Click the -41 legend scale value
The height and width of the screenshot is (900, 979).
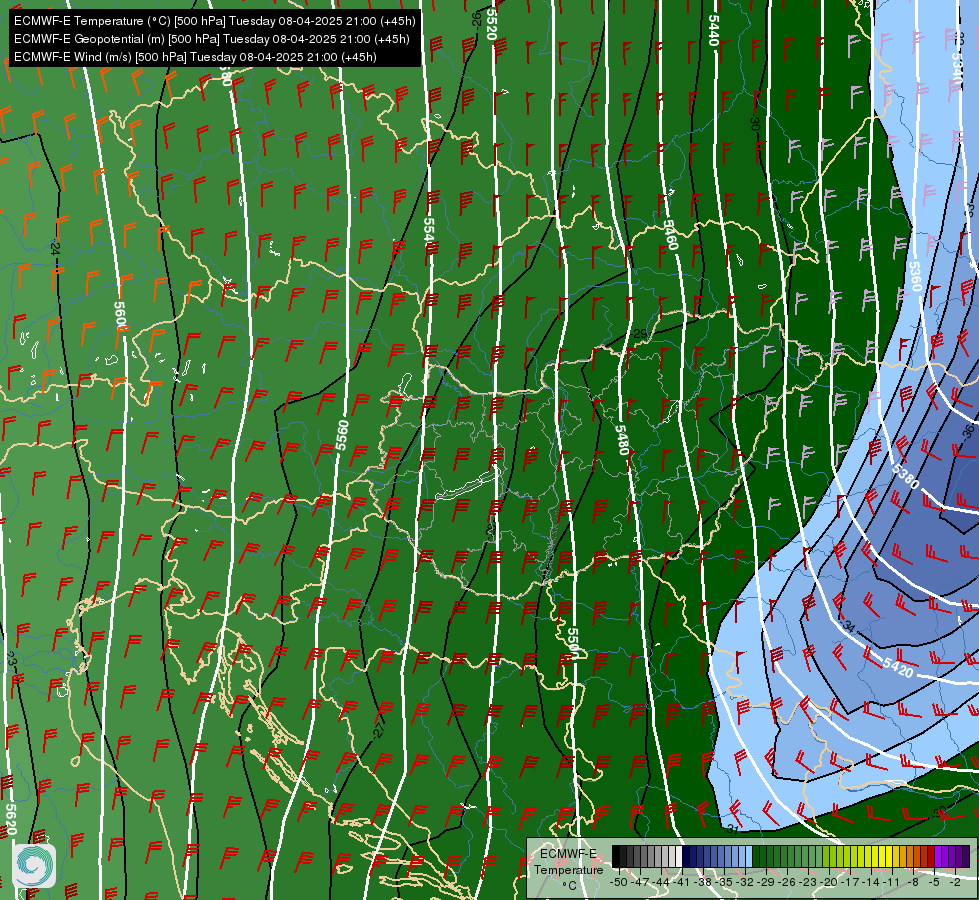click(681, 882)
